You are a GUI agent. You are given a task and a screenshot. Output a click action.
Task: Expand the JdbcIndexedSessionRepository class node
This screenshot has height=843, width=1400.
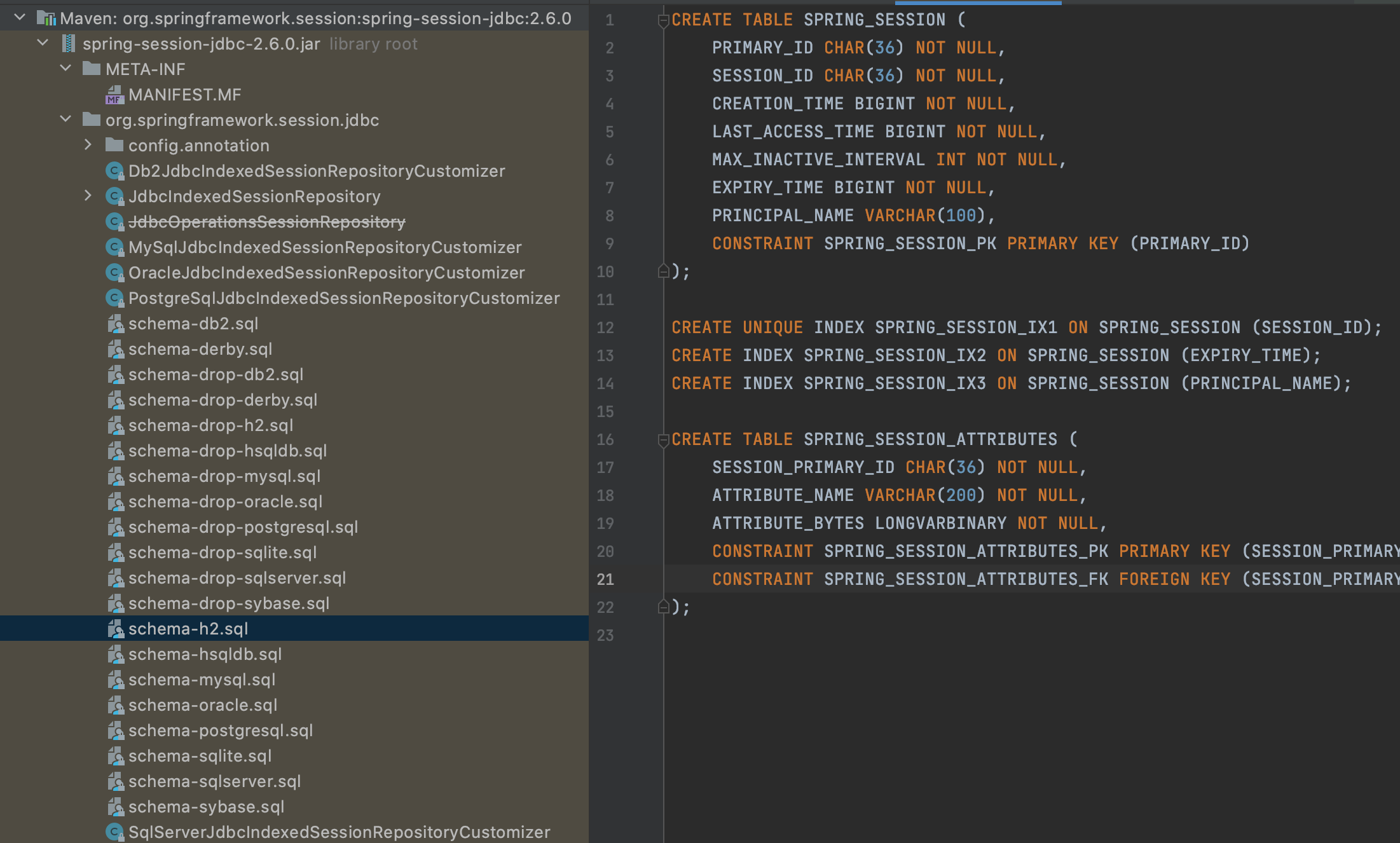pyautogui.click(x=88, y=196)
